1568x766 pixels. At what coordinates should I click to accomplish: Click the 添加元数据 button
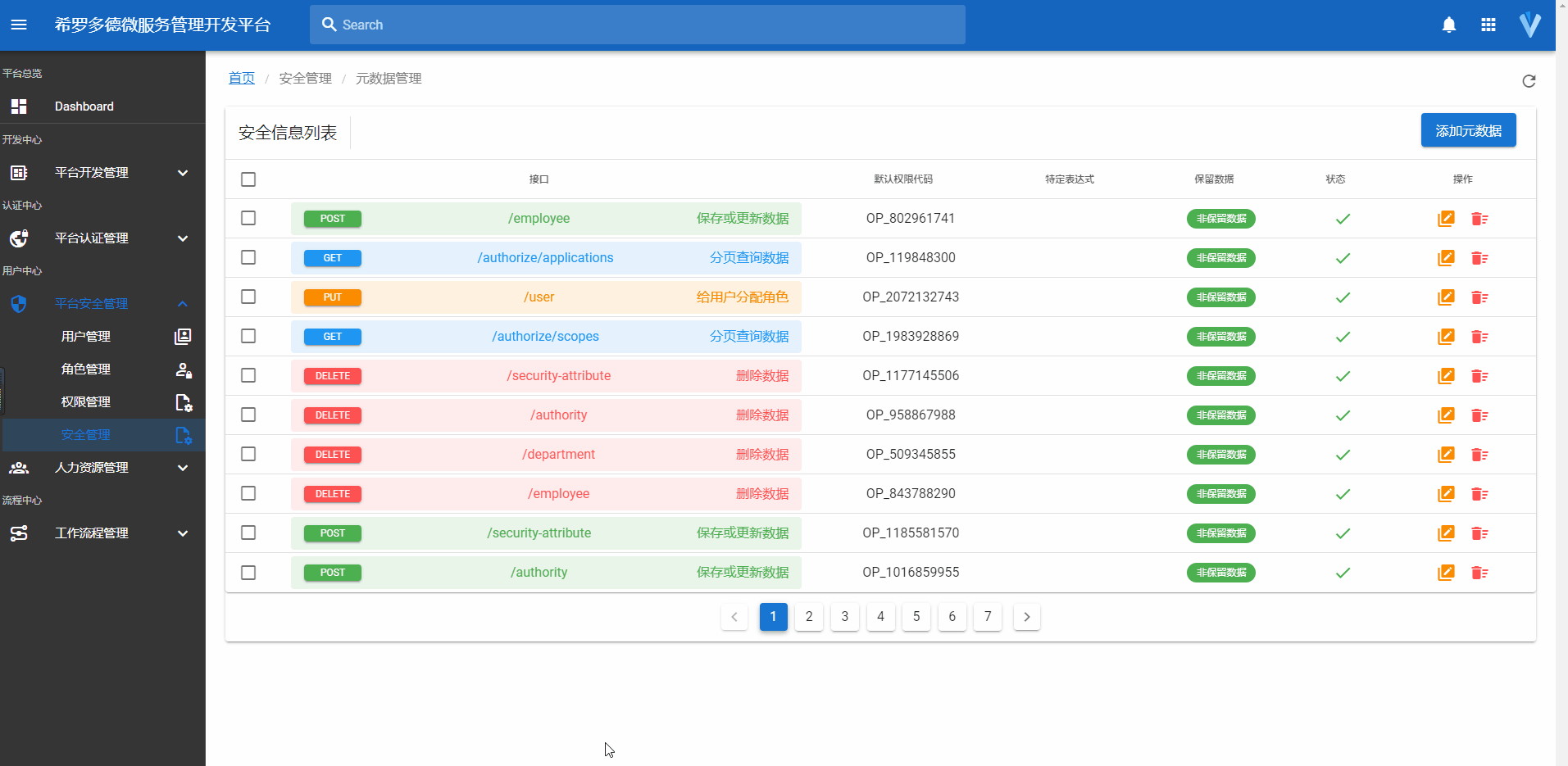(x=1467, y=130)
